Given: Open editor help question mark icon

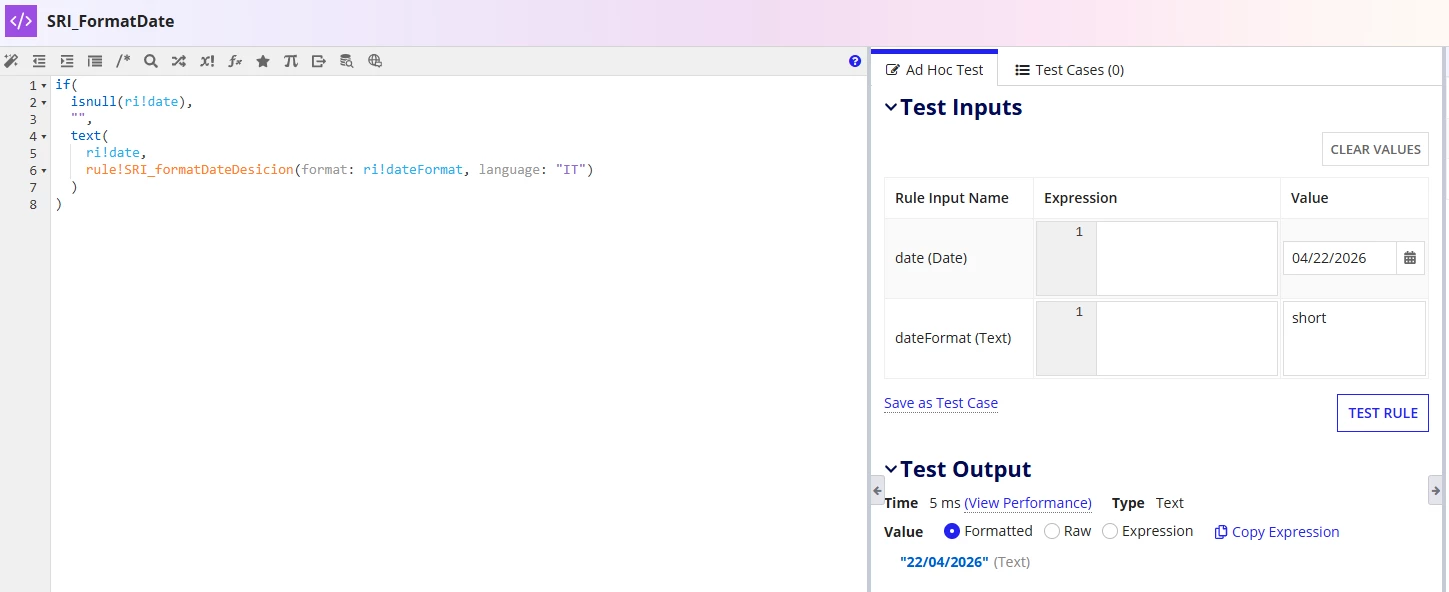Looking at the screenshot, I should [855, 61].
